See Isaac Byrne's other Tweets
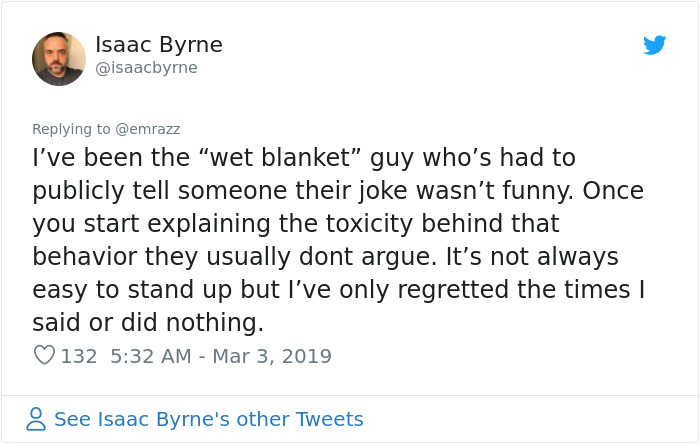This screenshot has height=444, width=700. pyautogui.click(x=208, y=419)
